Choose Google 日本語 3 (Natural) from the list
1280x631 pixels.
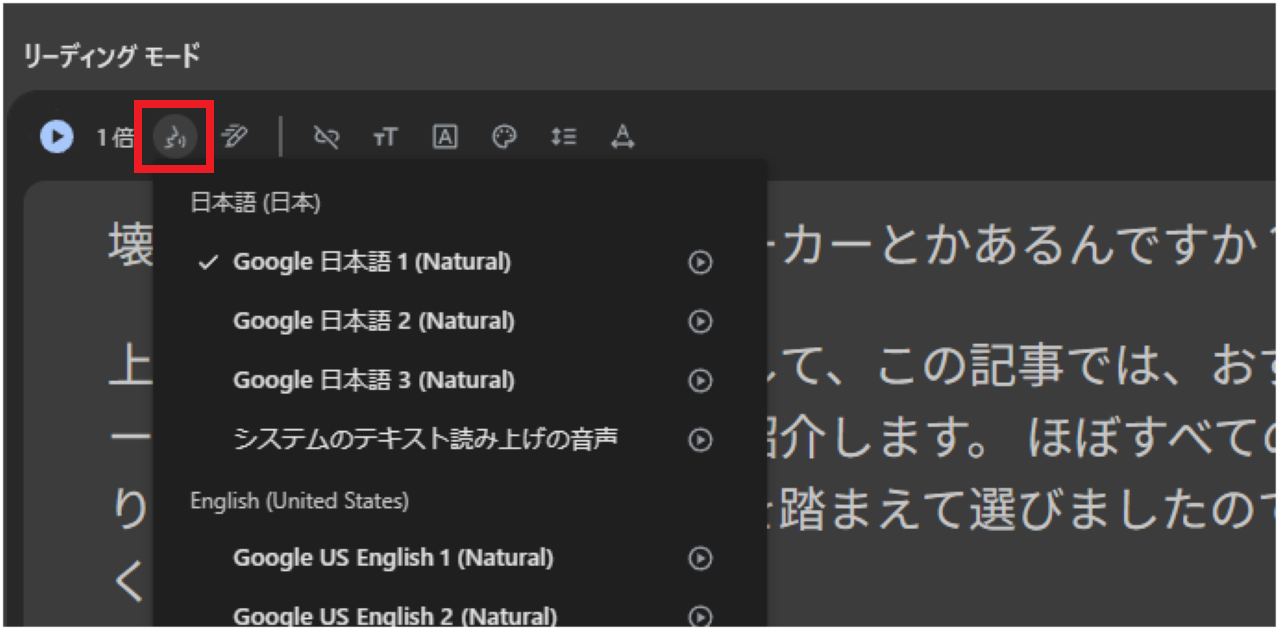coord(373,380)
